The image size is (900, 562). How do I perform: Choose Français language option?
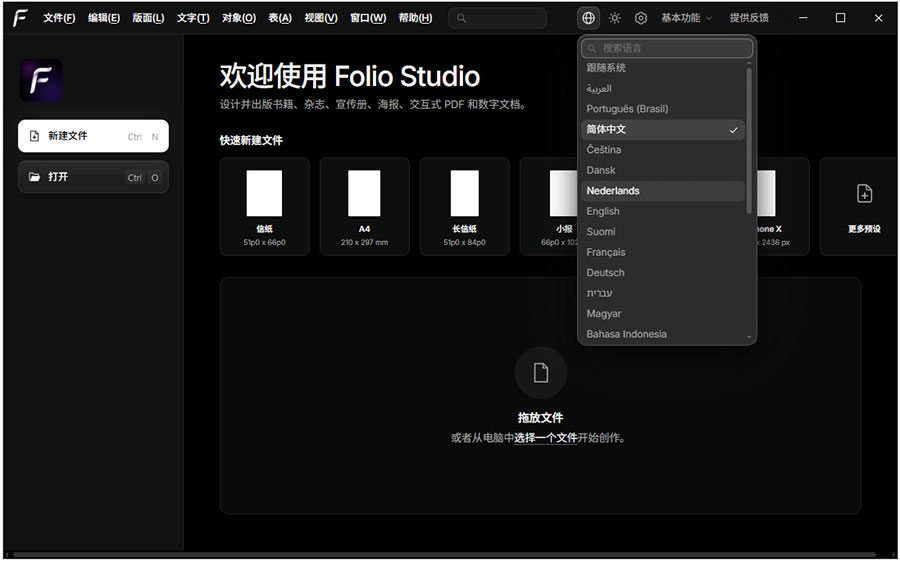coord(662,252)
